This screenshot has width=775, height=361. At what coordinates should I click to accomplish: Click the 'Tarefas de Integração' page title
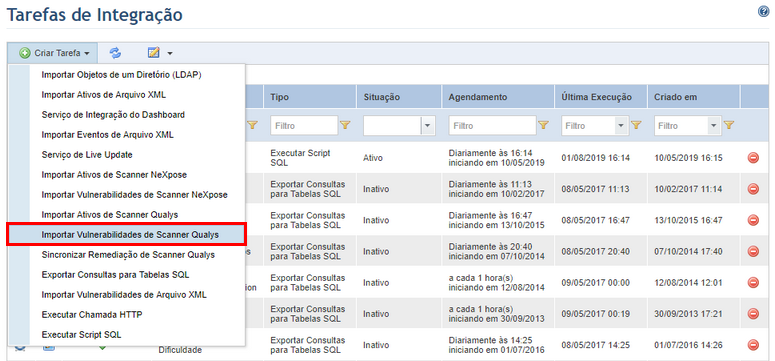coord(94,14)
